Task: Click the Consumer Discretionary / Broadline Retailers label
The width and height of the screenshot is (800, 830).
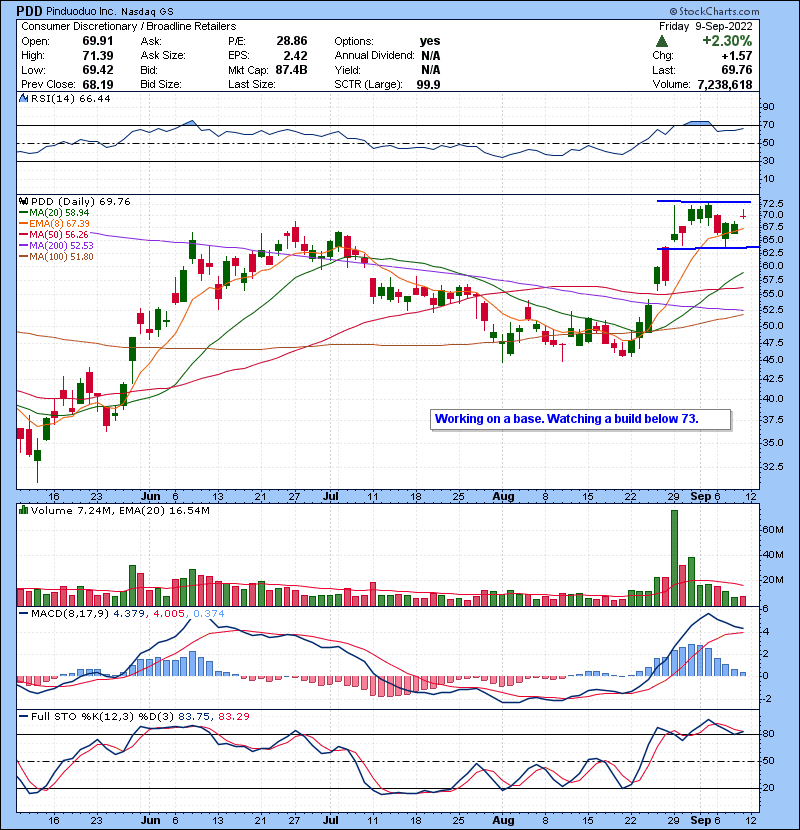Action: pyautogui.click(x=129, y=26)
